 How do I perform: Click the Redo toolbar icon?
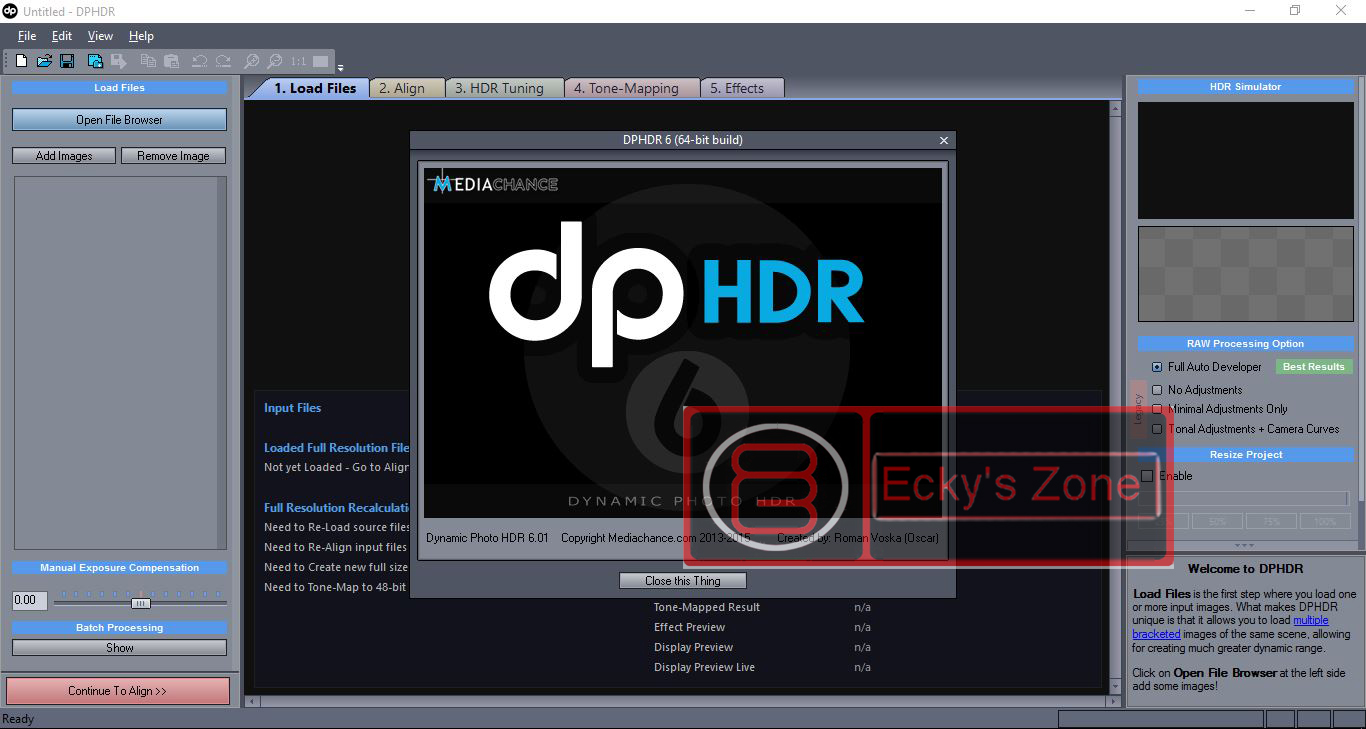click(x=223, y=61)
